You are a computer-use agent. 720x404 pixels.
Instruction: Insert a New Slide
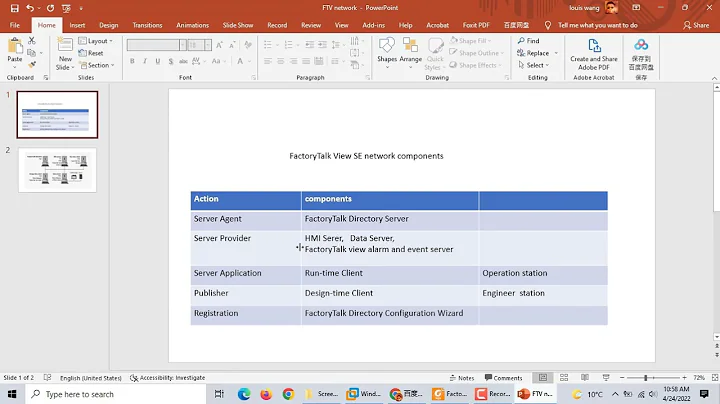click(65, 53)
